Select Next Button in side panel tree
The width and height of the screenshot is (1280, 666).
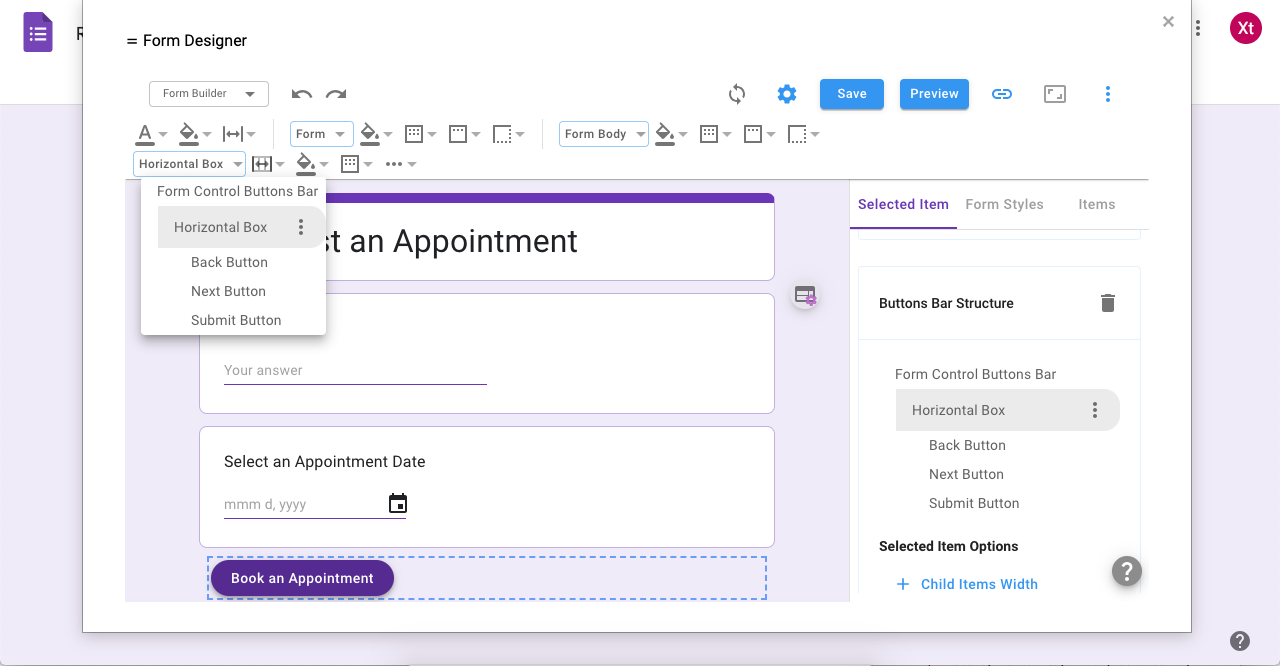[966, 474]
